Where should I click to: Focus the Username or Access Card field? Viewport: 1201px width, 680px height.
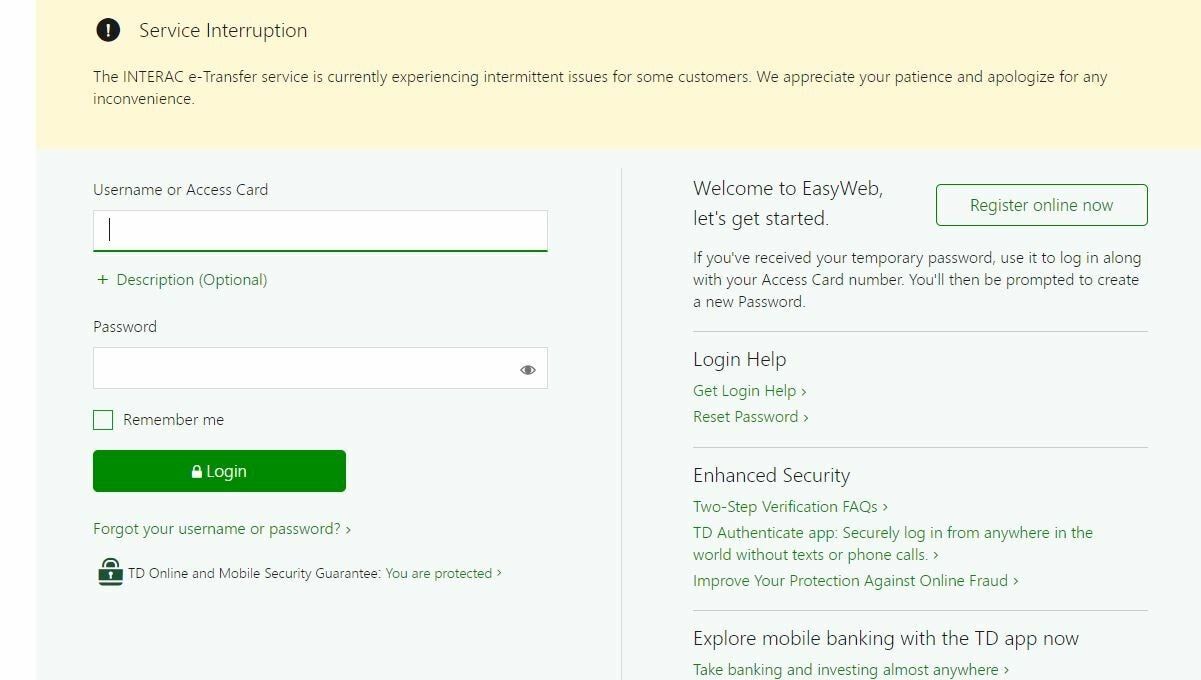tap(320, 230)
